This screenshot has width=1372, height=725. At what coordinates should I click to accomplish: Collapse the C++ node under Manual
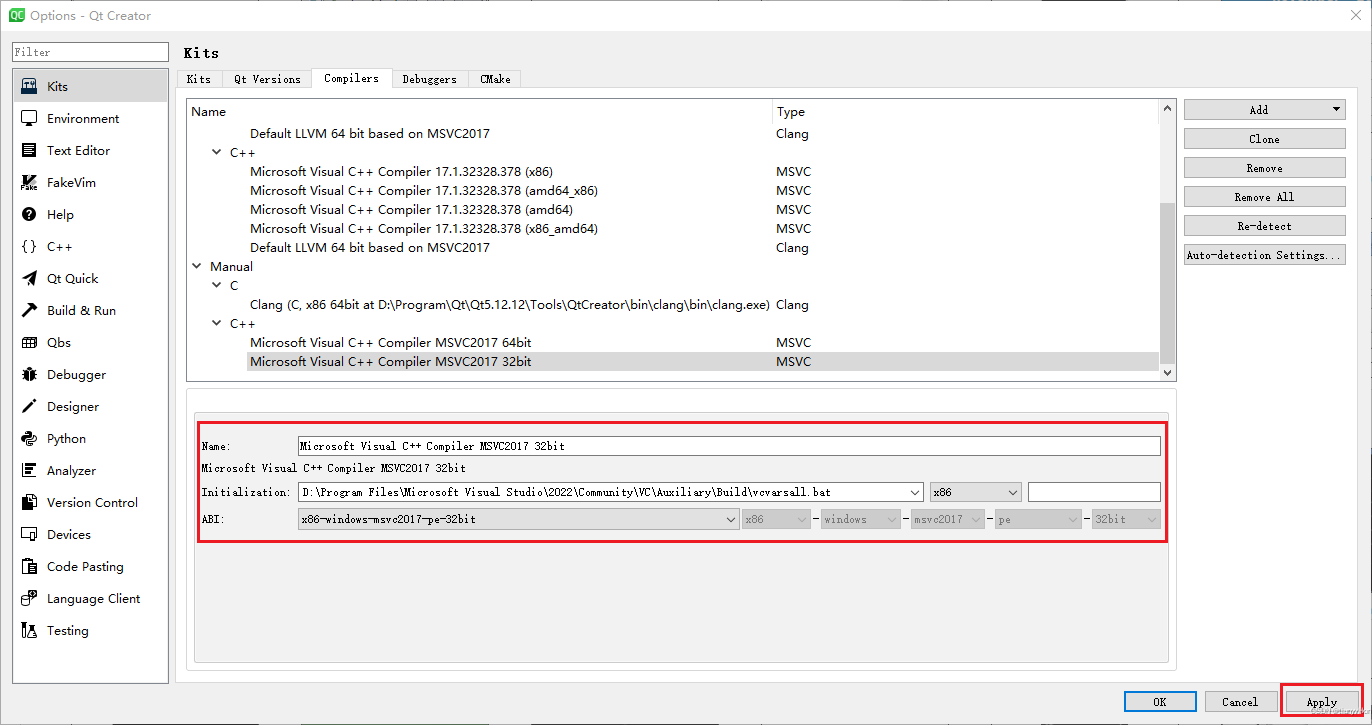(x=217, y=324)
